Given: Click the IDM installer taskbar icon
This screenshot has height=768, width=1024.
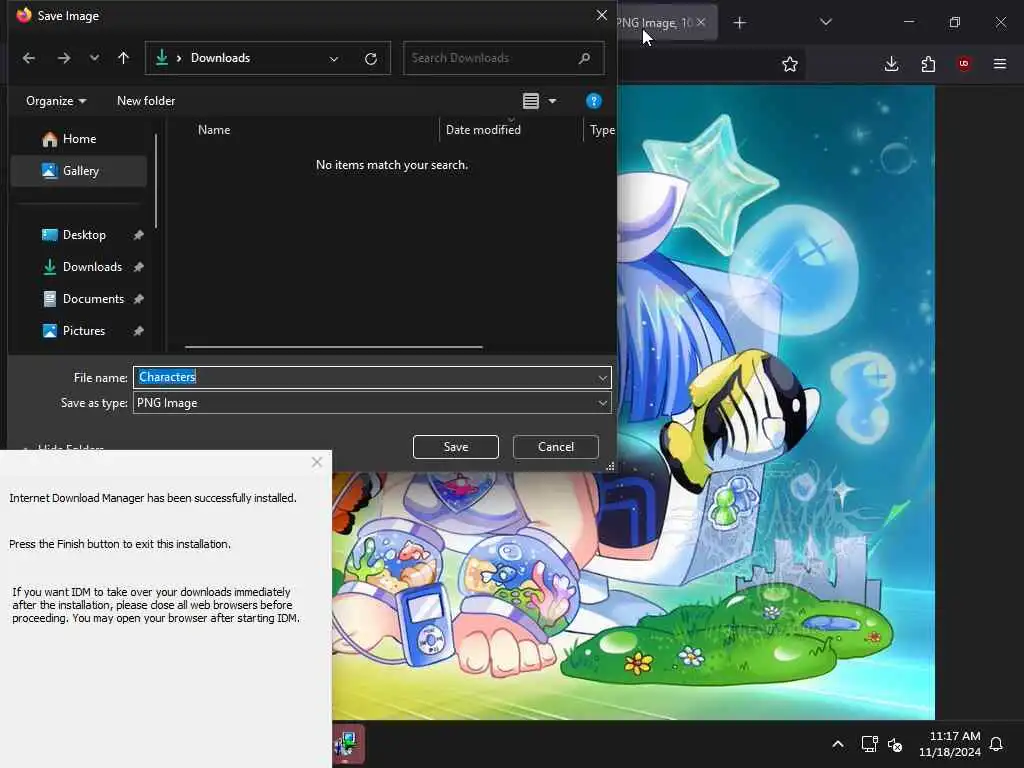Looking at the screenshot, I should pos(347,744).
